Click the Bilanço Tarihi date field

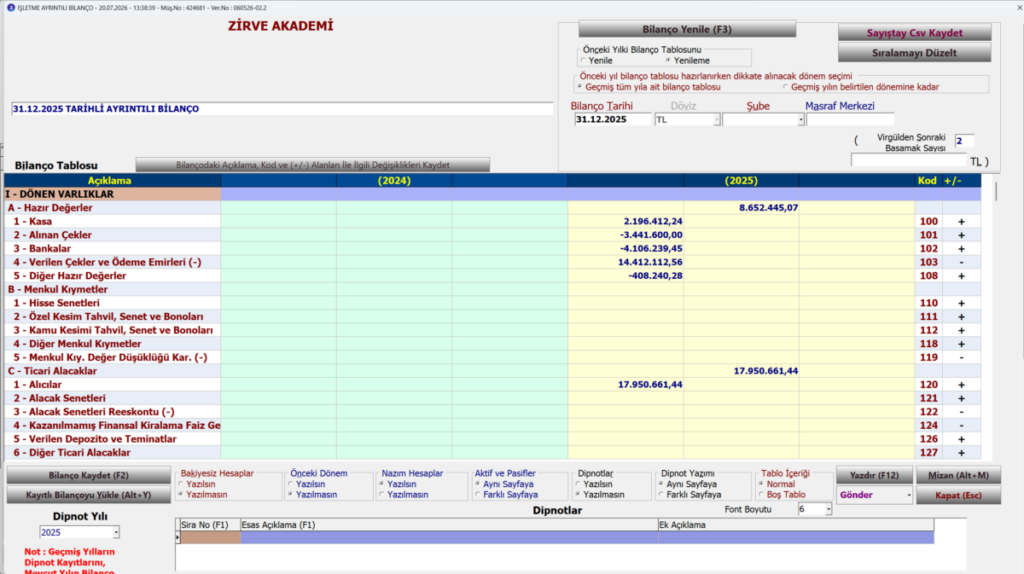[613, 120]
